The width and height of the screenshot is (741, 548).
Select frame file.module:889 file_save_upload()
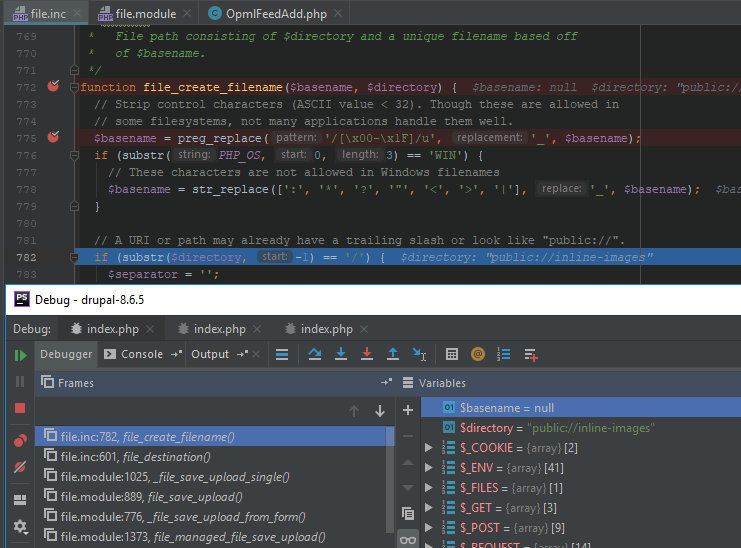(211, 497)
